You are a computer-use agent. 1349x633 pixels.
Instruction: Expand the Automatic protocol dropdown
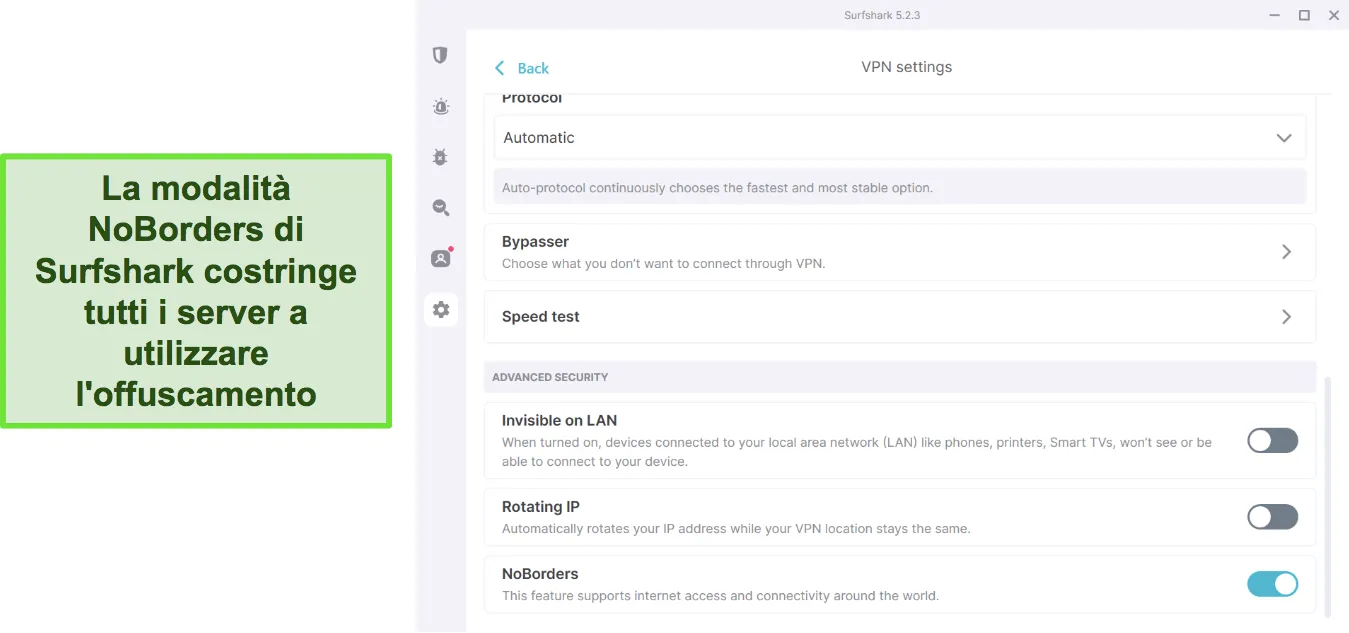[899, 138]
